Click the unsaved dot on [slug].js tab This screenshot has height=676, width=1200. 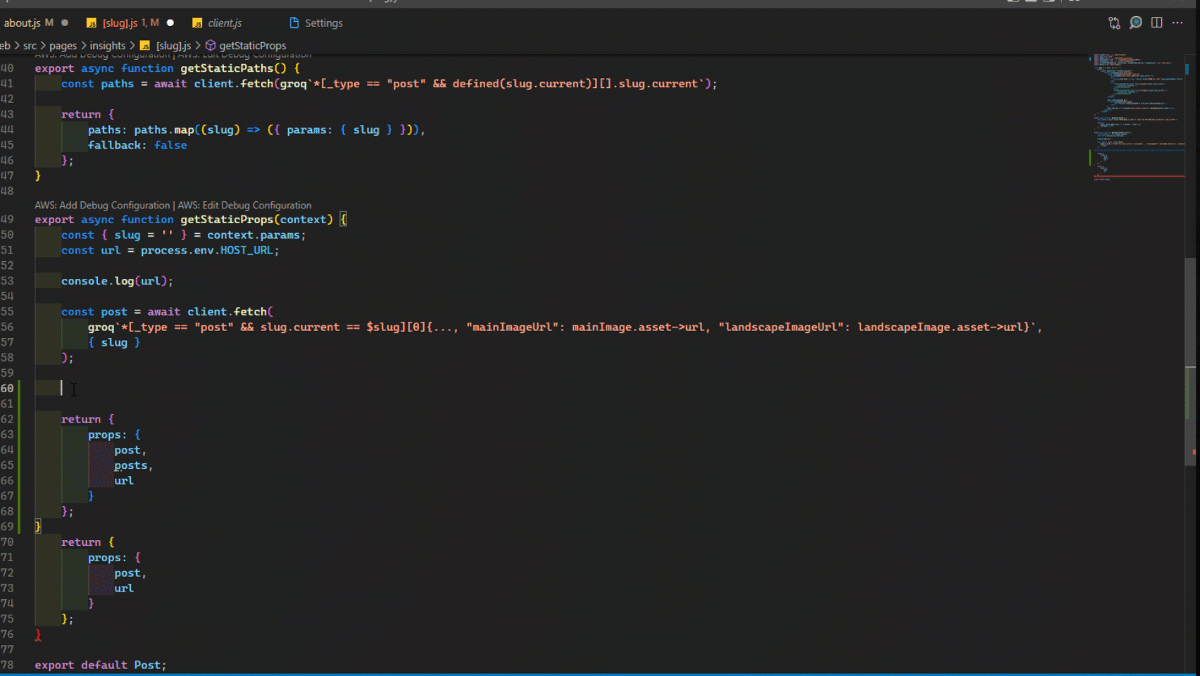tap(170, 22)
